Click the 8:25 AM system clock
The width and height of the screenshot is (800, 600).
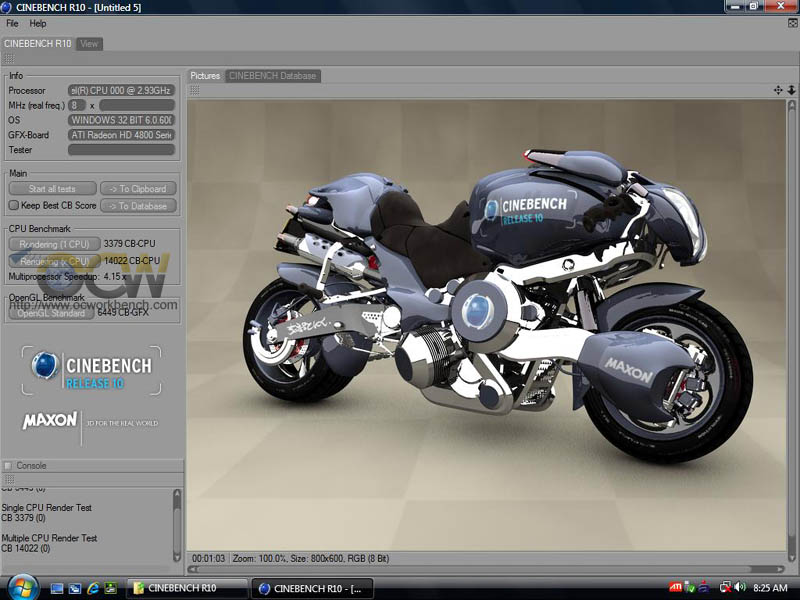(x=770, y=588)
